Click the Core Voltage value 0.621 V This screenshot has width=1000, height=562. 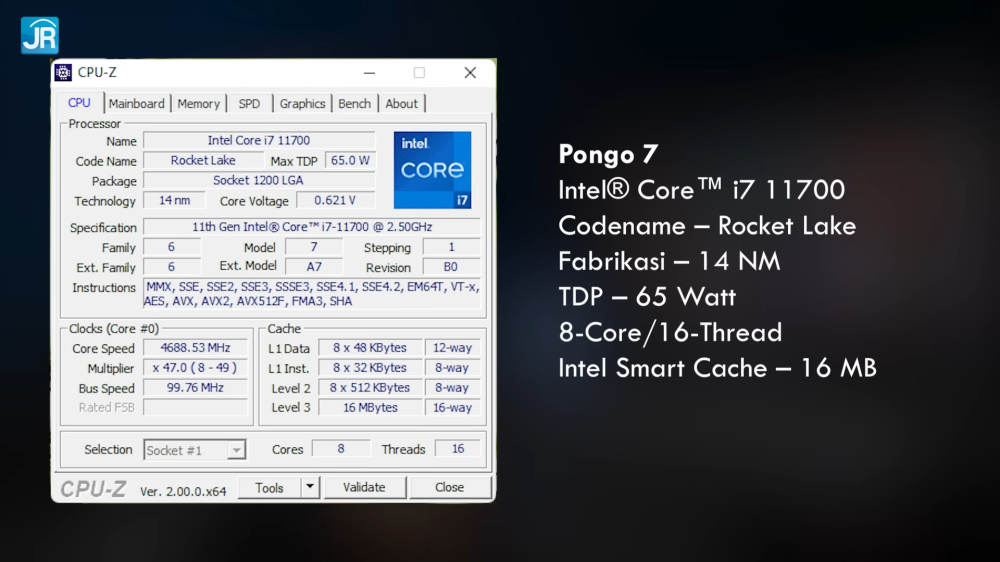coord(335,200)
